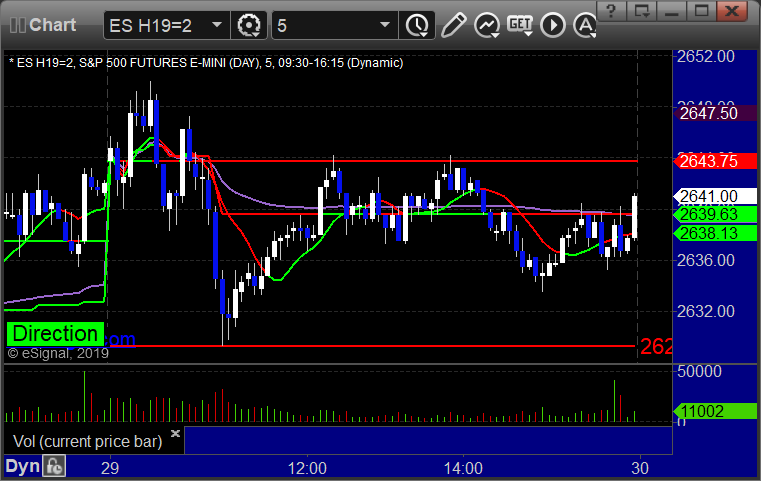Screen dimensions: 761x481
Task: Click the 2638.13 green price marker
Action: tap(715, 233)
